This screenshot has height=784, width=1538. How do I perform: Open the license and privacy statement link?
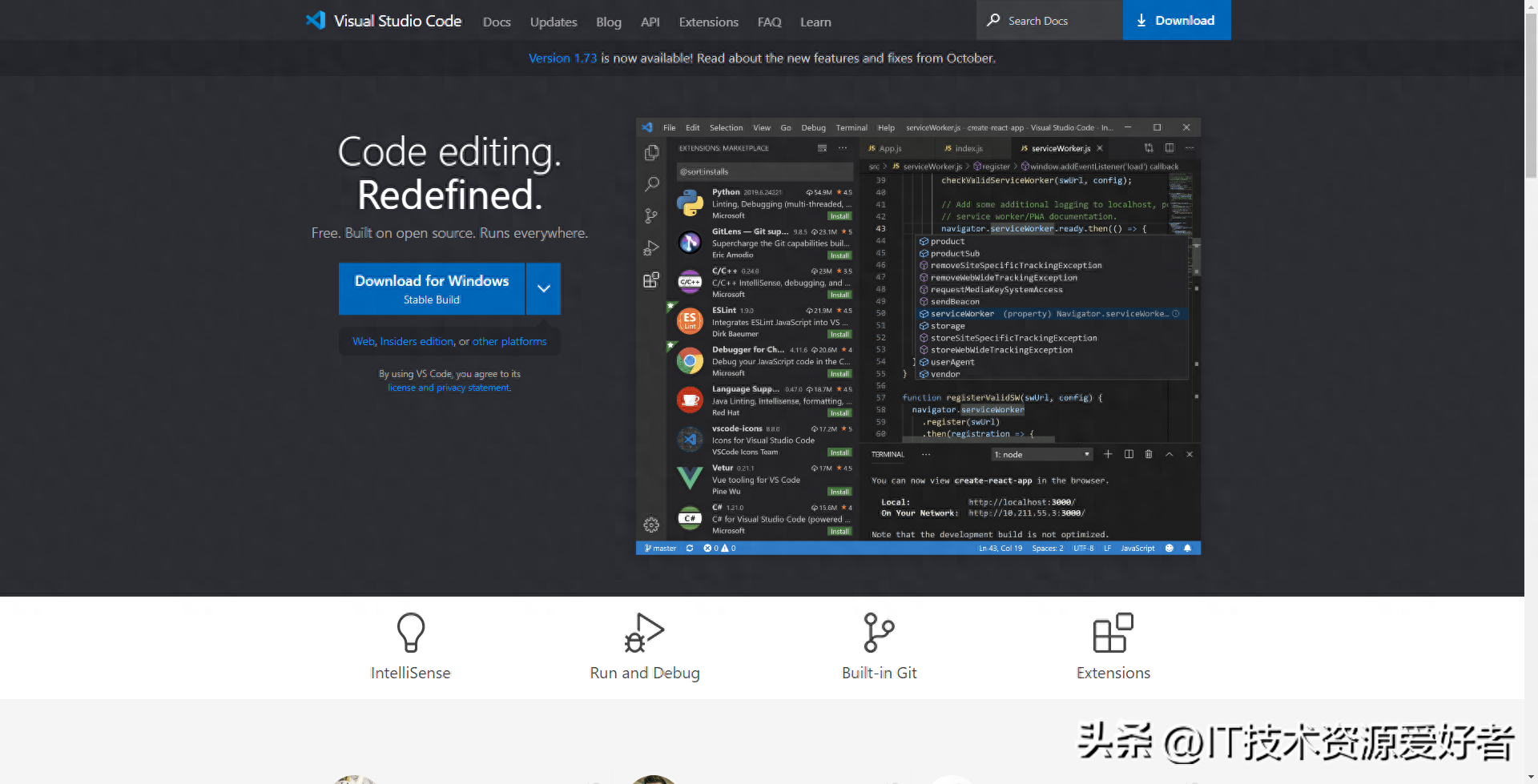449,388
